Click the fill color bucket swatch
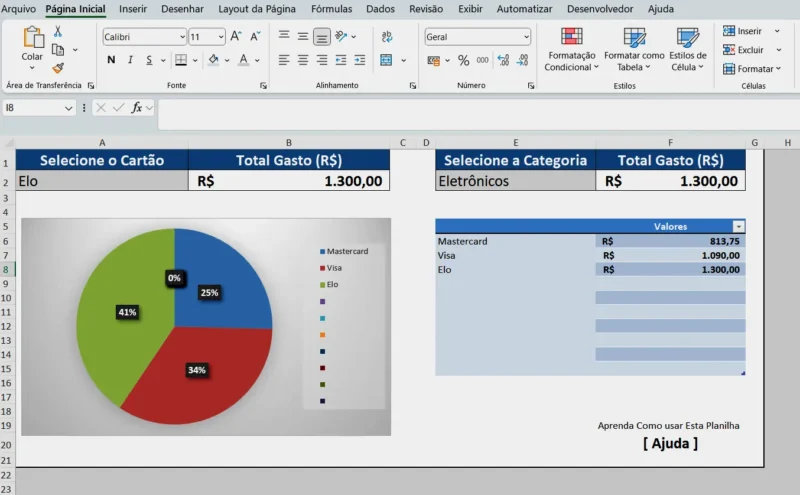This screenshot has height=495, width=800. pyautogui.click(x=212, y=60)
